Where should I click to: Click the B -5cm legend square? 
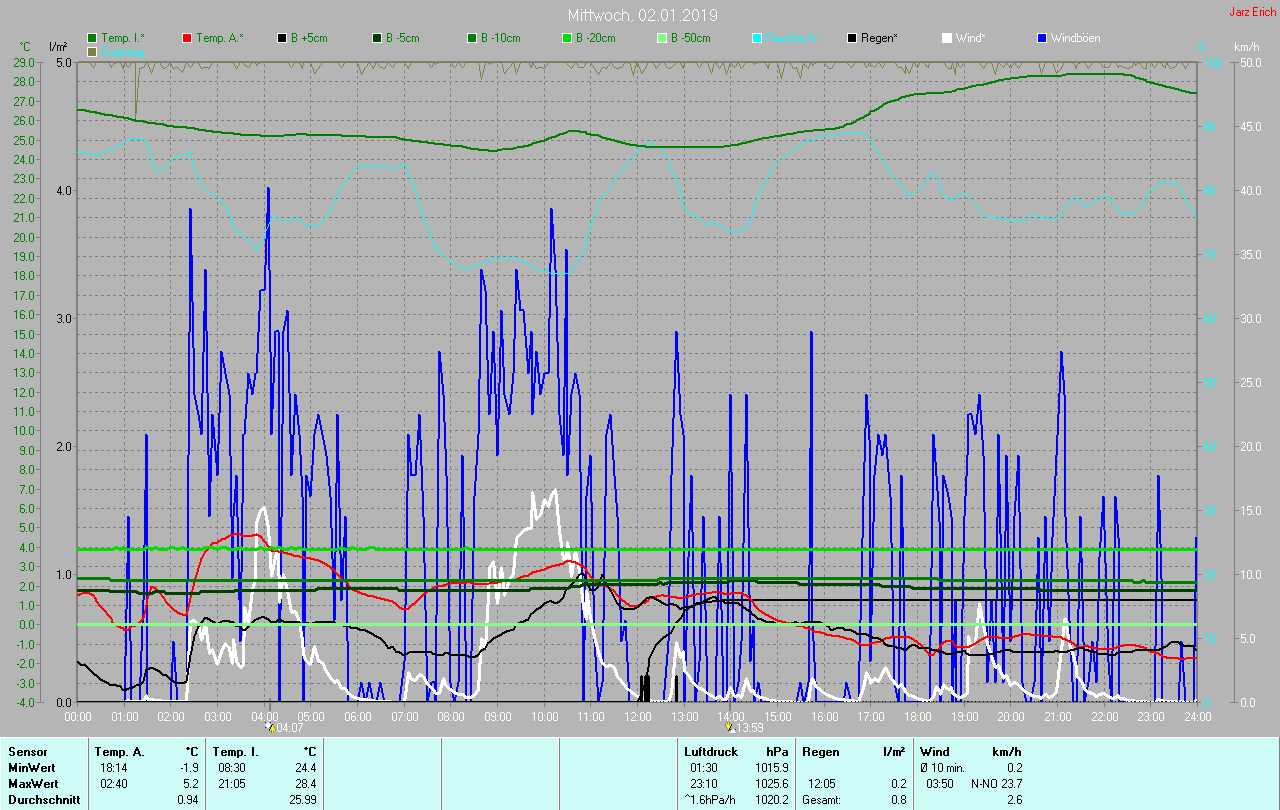click(x=377, y=38)
